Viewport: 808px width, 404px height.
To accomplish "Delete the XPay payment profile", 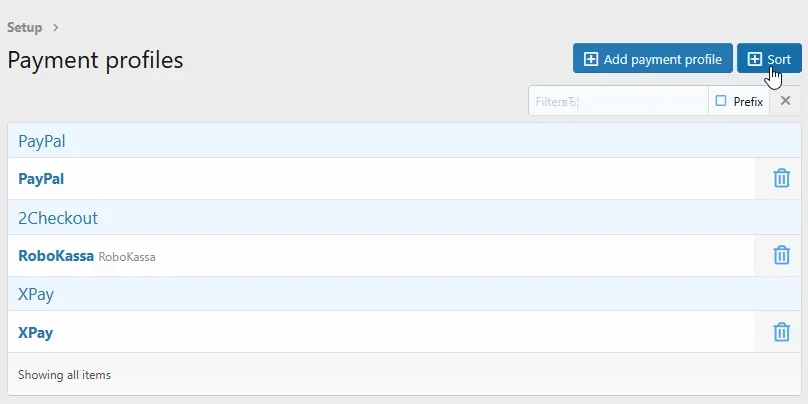I will [781, 333].
